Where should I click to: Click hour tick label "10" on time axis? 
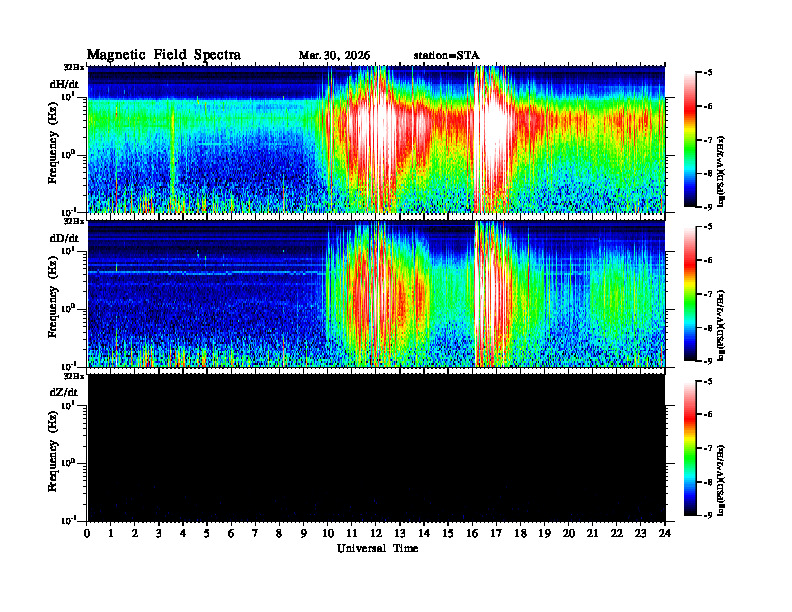point(328,534)
